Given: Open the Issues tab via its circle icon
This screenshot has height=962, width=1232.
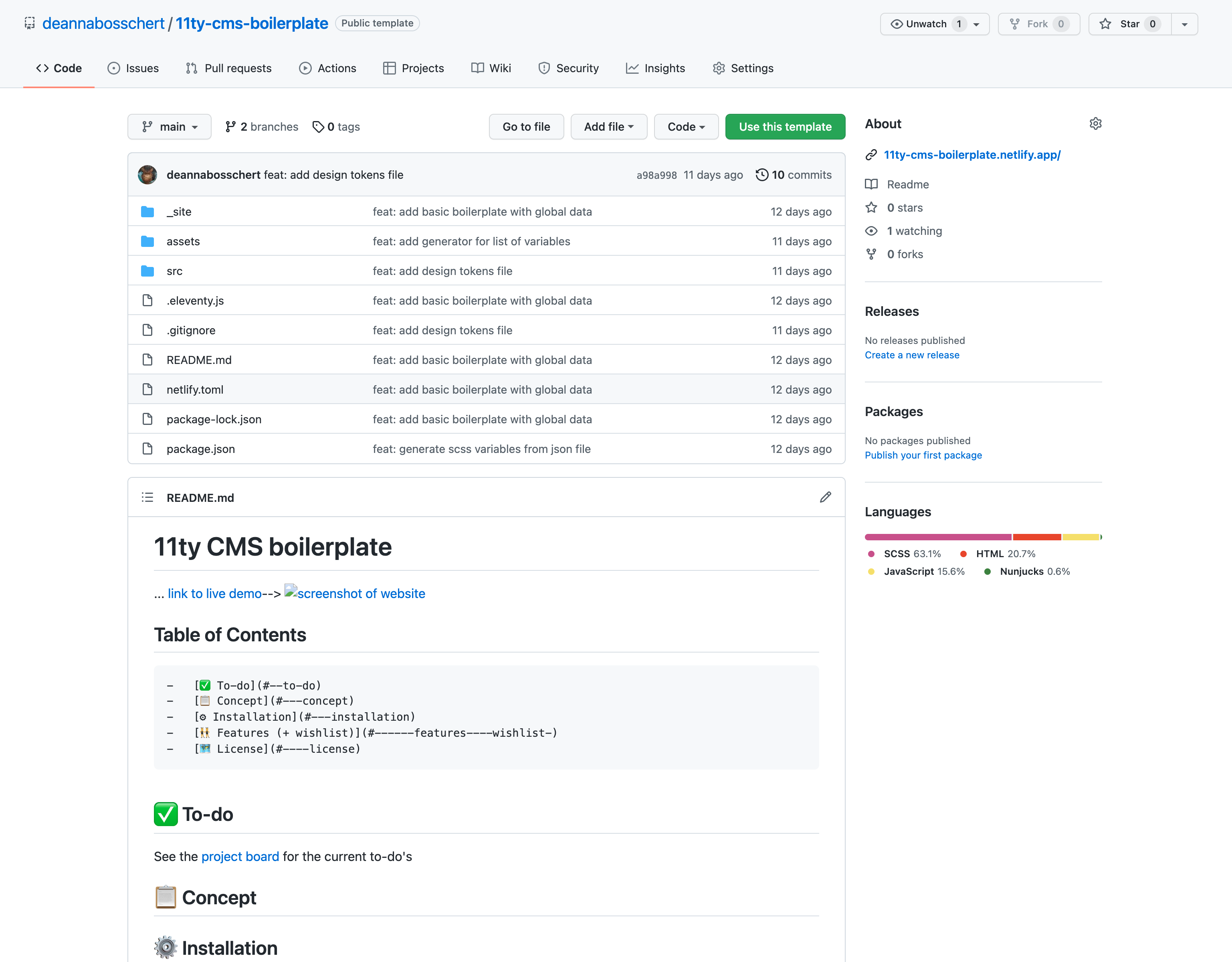Looking at the screenshot, I should click(x=114, y=68).
